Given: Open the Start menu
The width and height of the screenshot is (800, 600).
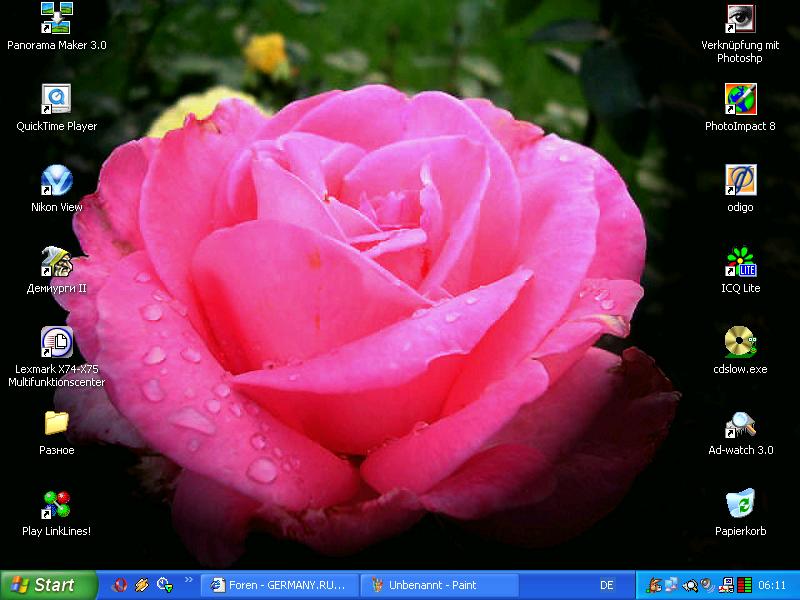Looking at the screenshot, I should pyautogui.click(x=48, y=585).
